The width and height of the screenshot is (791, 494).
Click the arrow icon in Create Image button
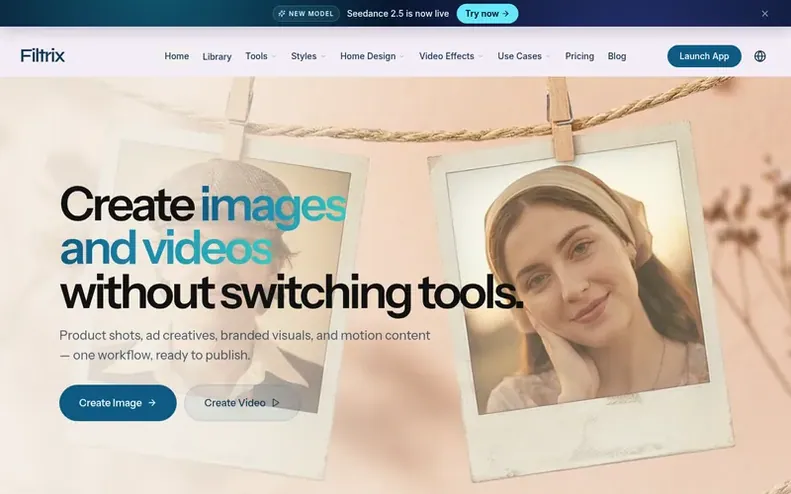coord(152,403)
